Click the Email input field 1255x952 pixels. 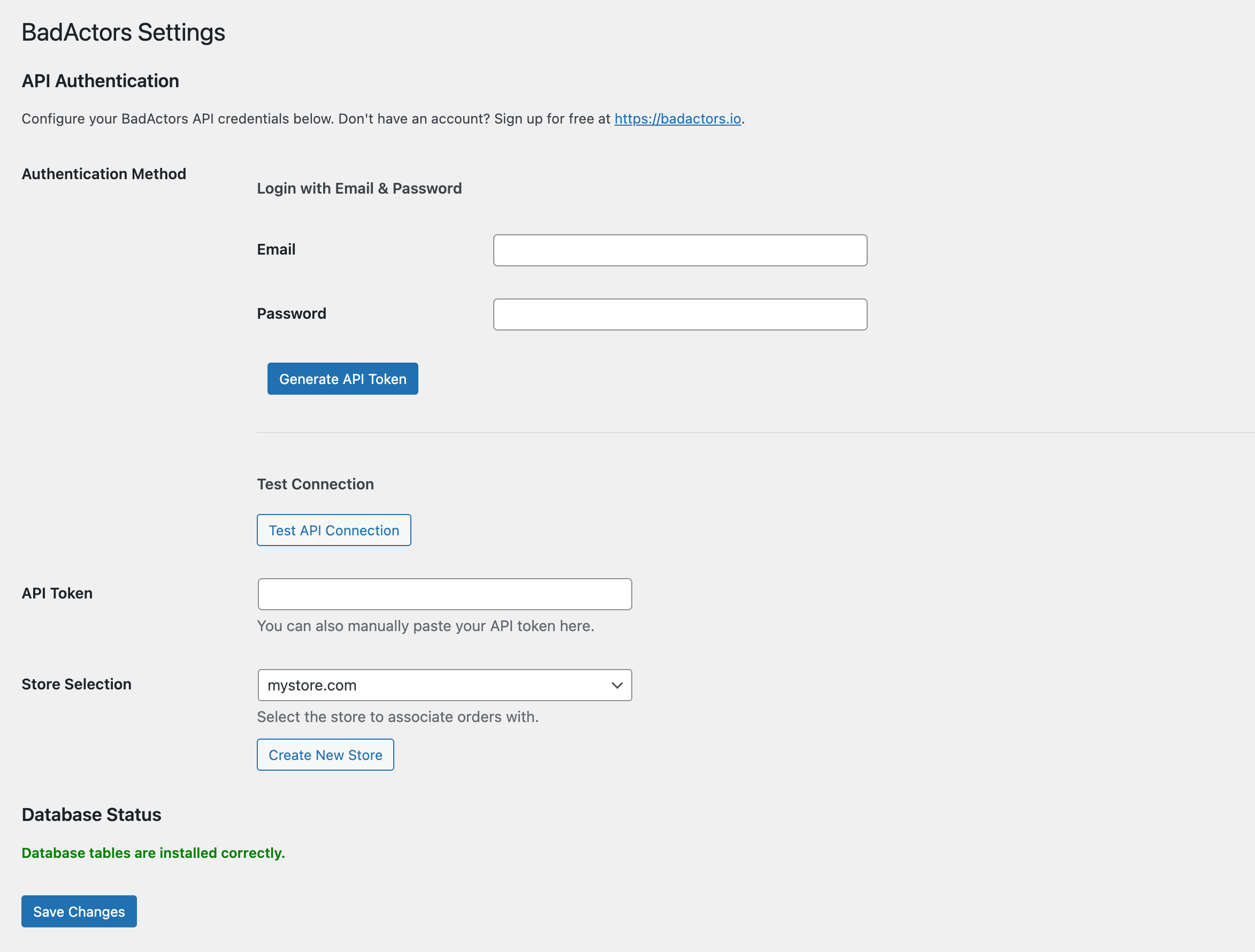tap(680, 250)
